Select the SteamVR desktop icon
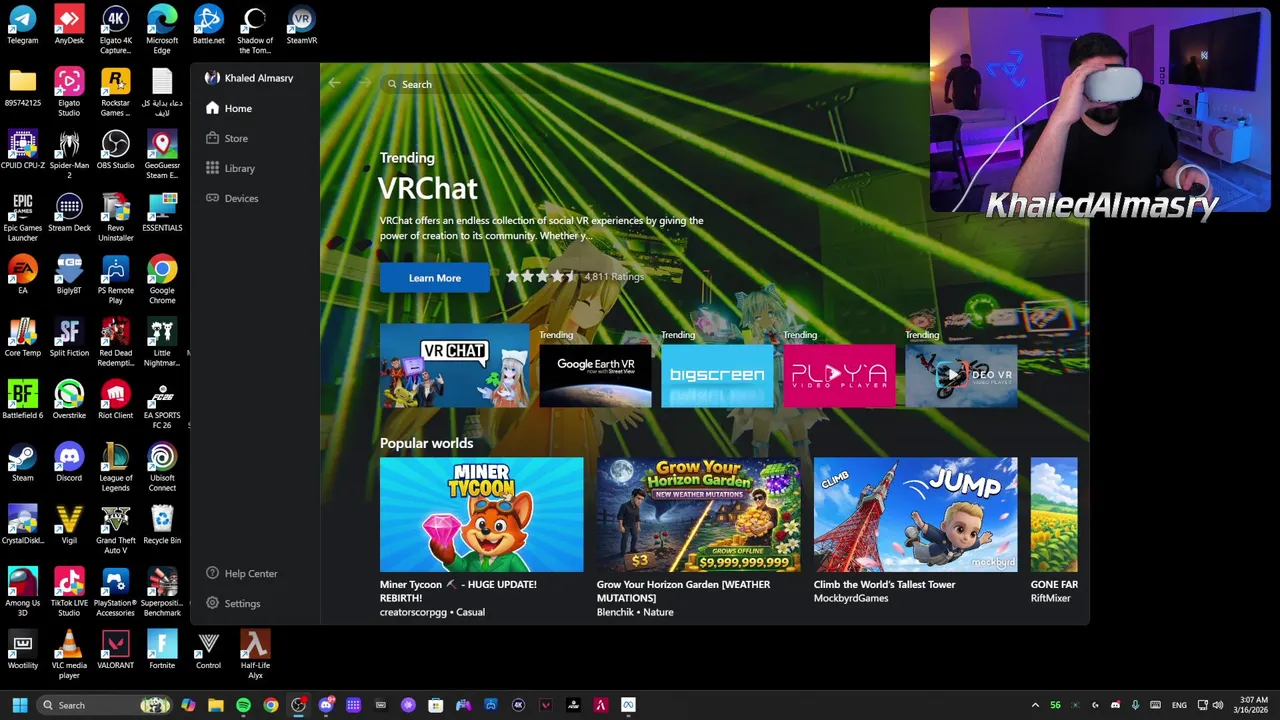The height and width of the screenshot is (720, 1280). [x=301, y=26]
